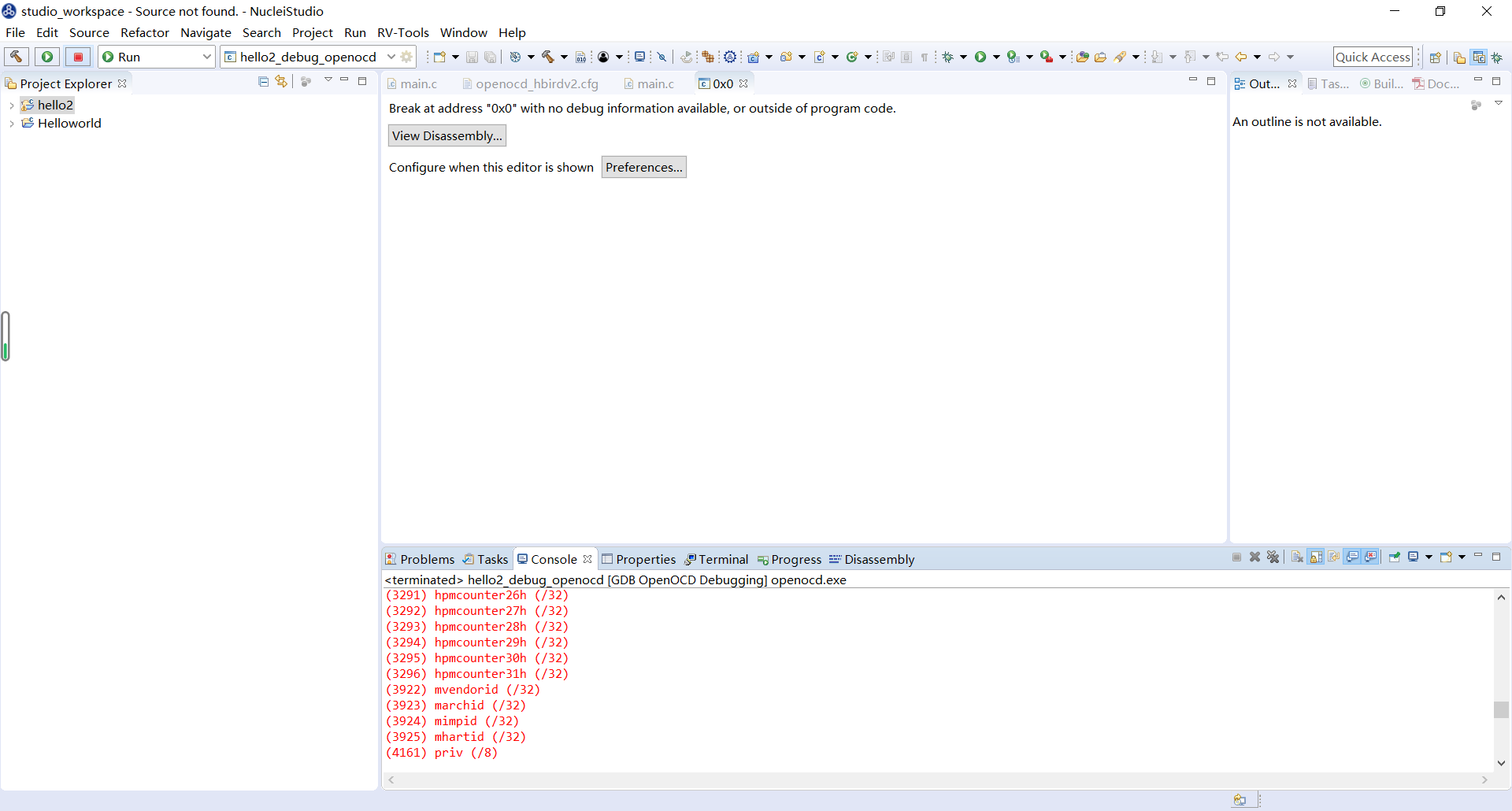Click the Open Type folder icon
Screen dimensions: 1512x811
1082,57
